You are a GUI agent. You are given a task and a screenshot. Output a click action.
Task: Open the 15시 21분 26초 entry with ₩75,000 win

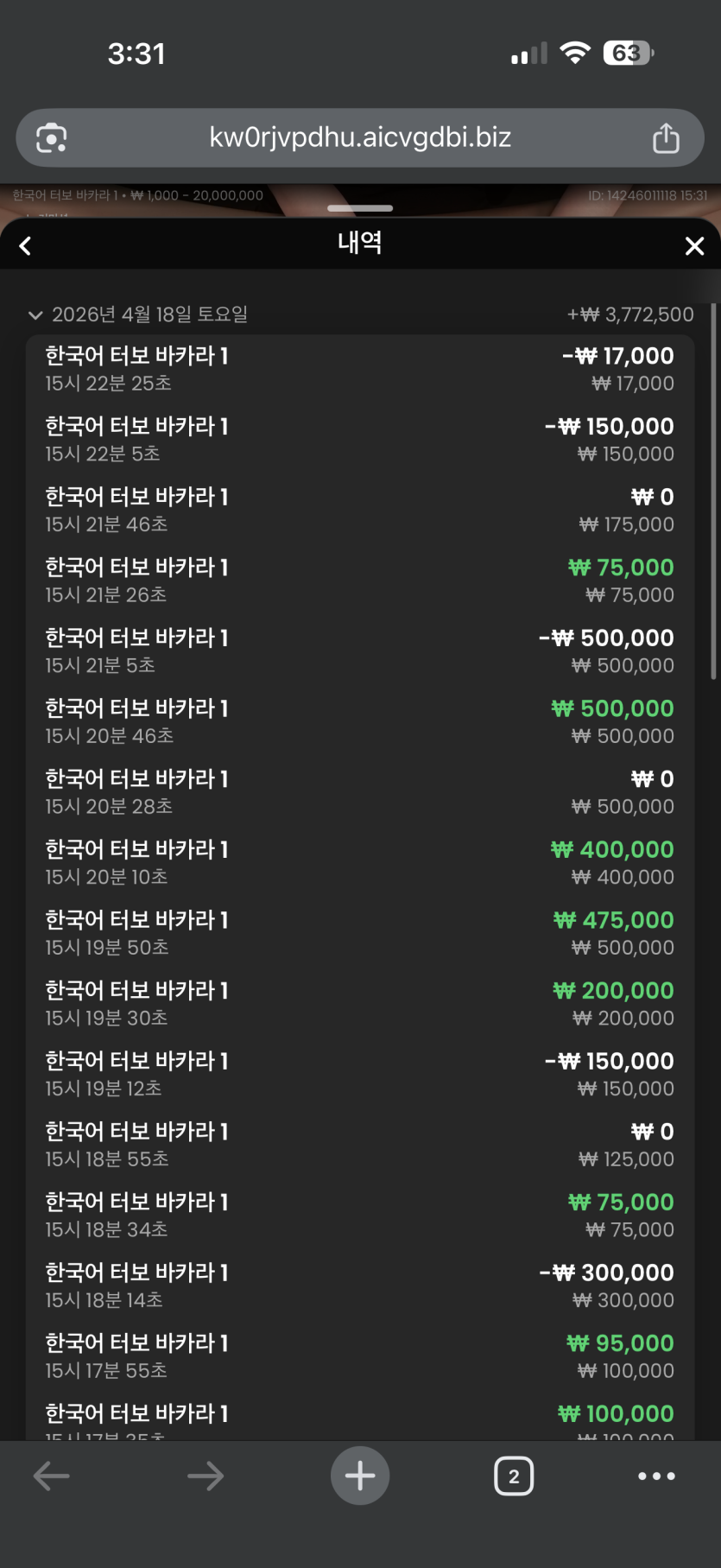tap(360, 581)
